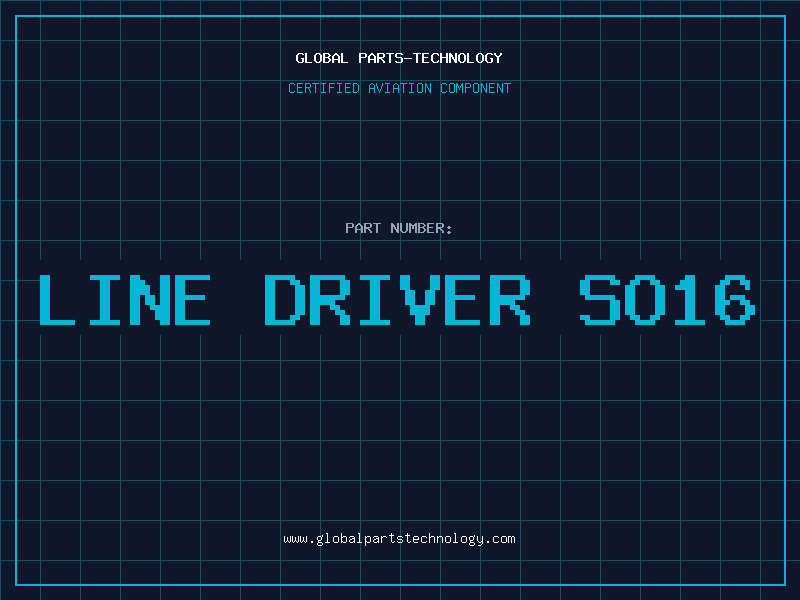
Task: Click the word PART in the label
Action: click(x=363, y=228)
